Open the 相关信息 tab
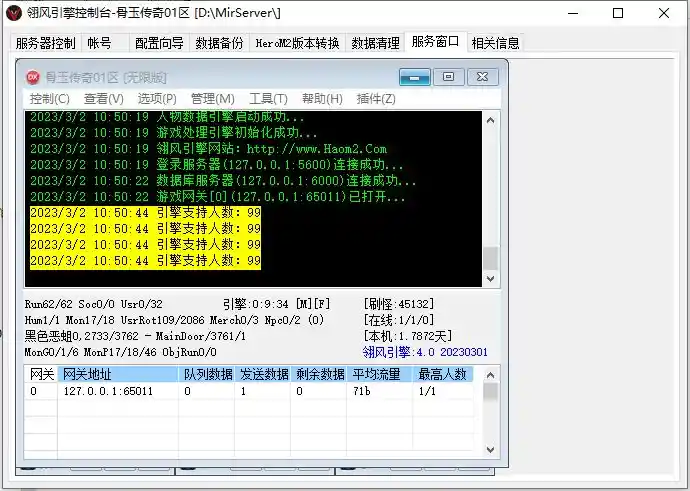Screen dimensions: 690x491 (495, 43)
